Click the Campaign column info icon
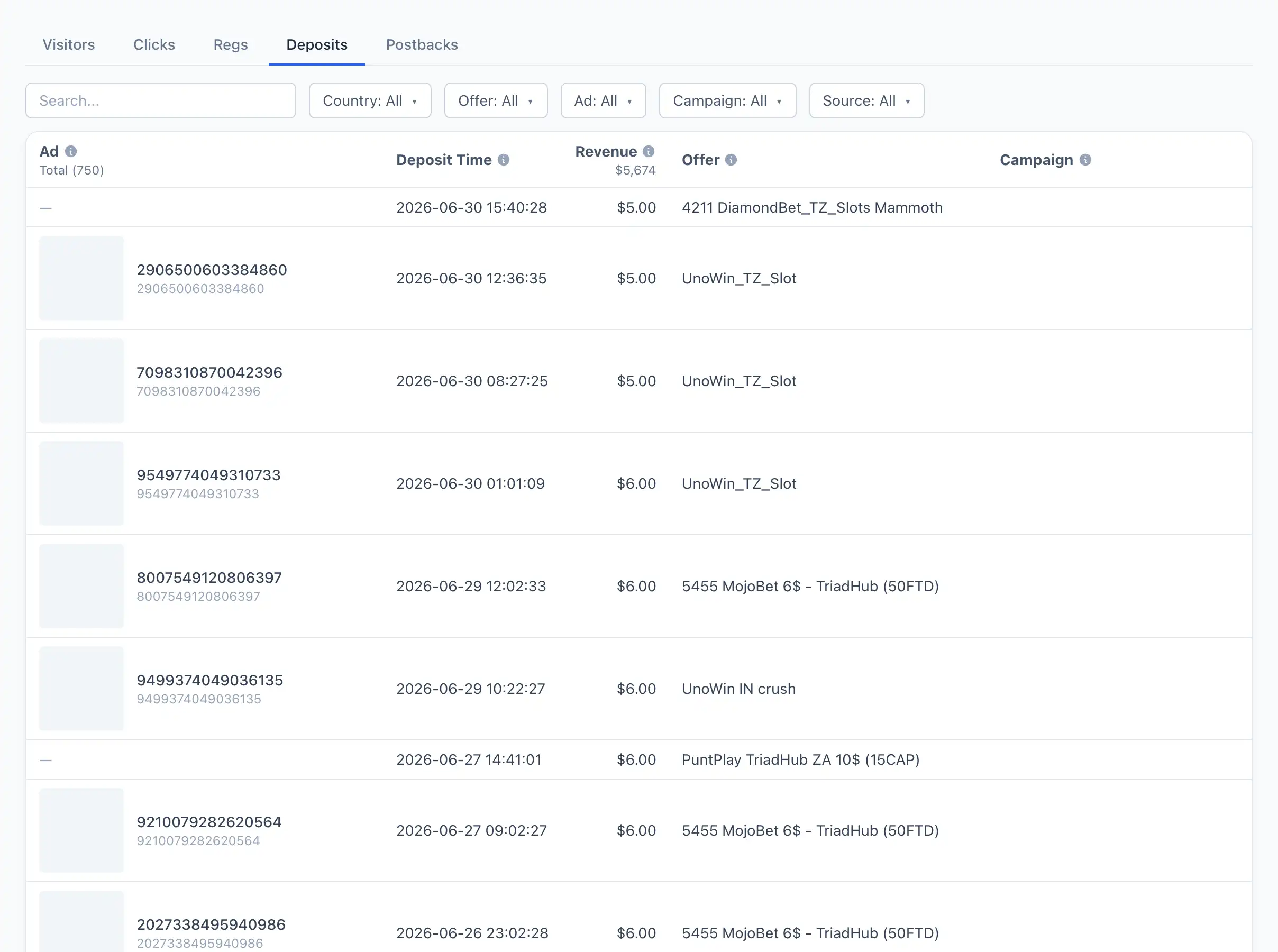The image size is (1278, 952). pyautogui.click(x=1085, y=160)
